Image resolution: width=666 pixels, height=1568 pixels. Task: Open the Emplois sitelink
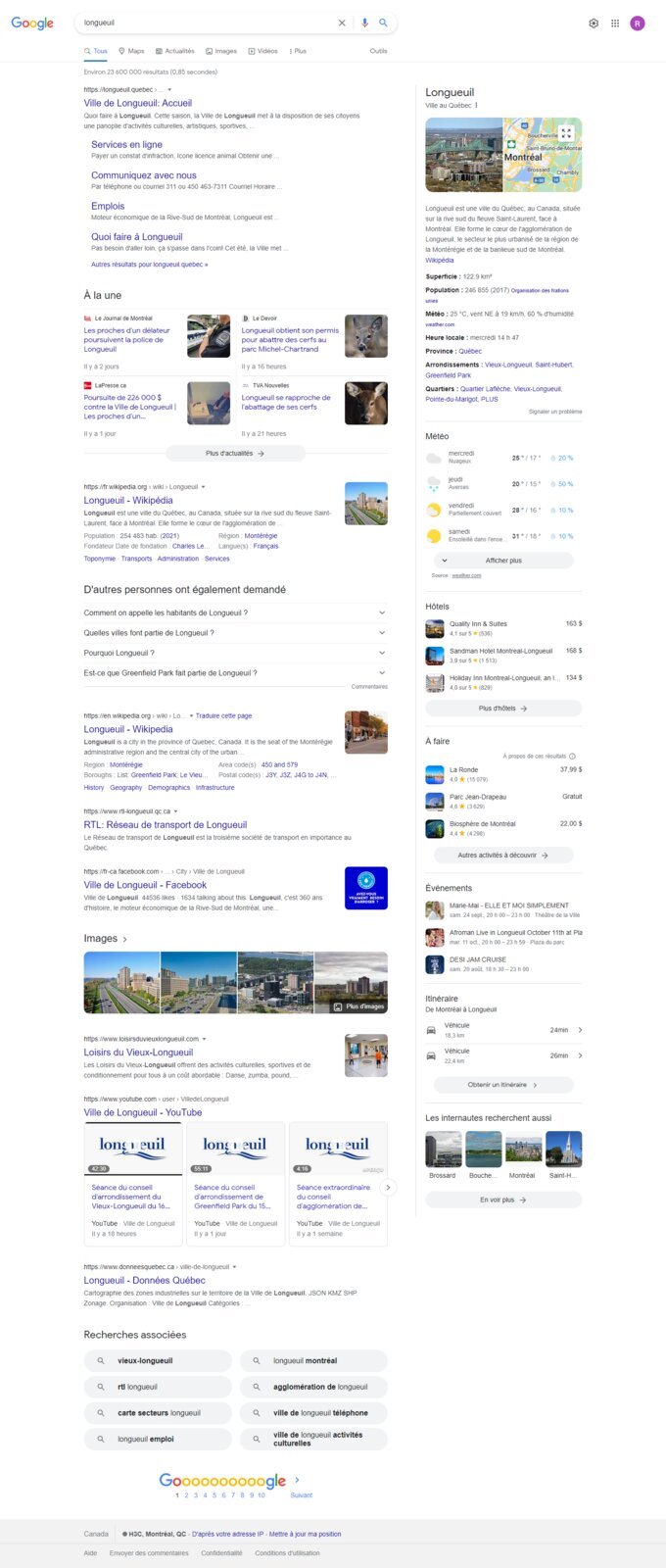[108, 206]
